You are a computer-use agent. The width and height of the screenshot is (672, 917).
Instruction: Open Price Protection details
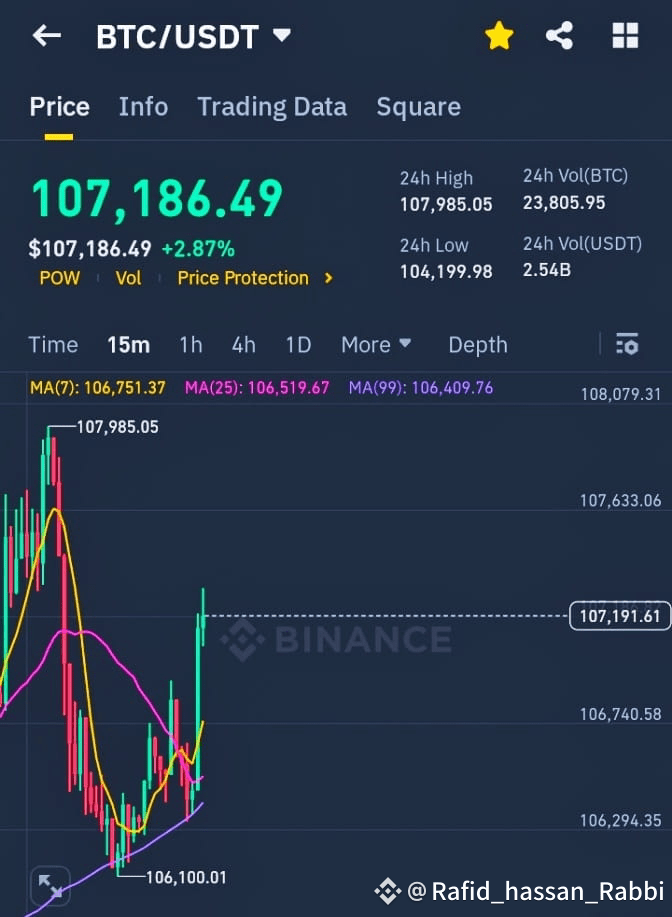[x=255, y=278]
